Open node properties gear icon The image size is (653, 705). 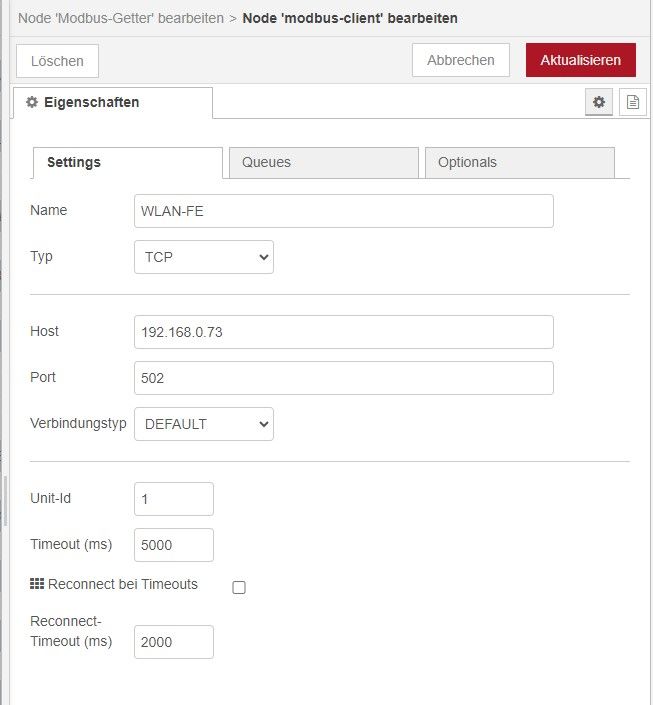pyautogui.click(x=599, y=102)
